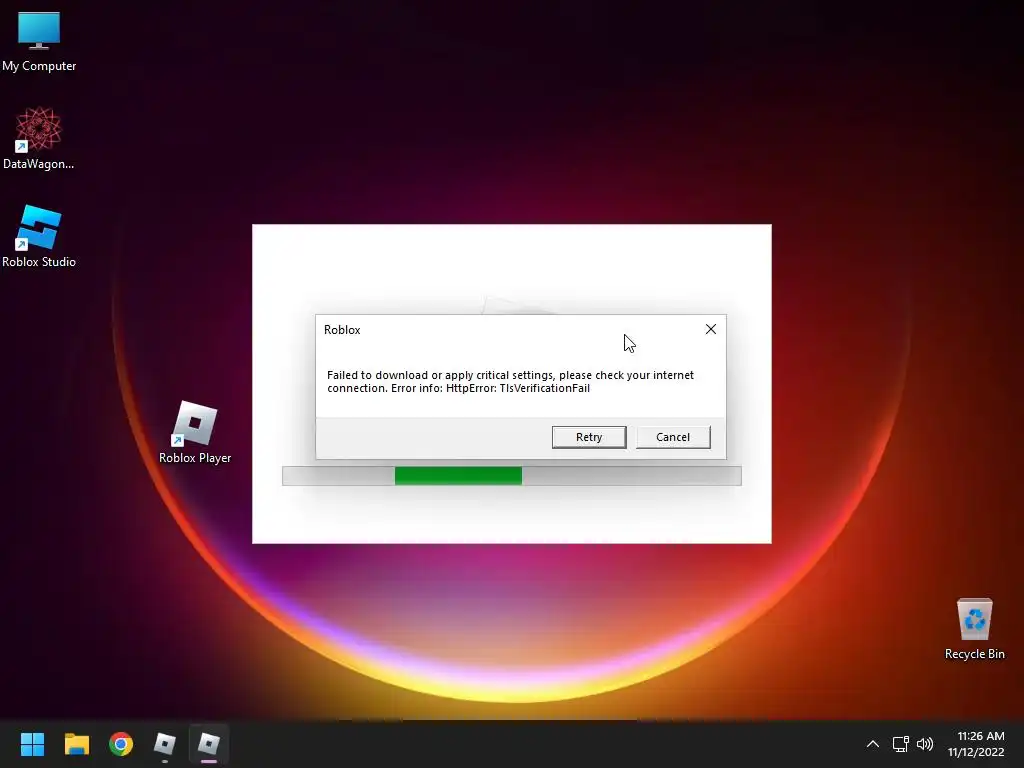
Task: Click the error message text in dialog
Action: coord(510,381)
